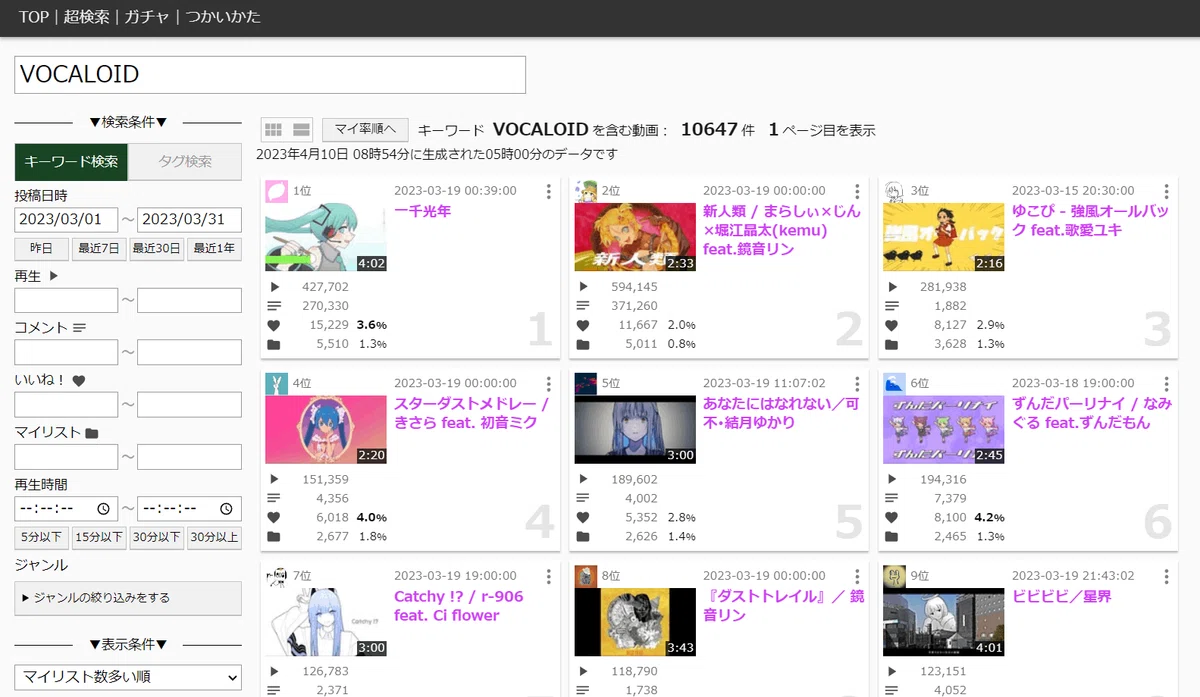Screen dimensions: 1200x697
Task: Select タグ検索 search mode
Action: pyautogui.click(x=185, y=162)
